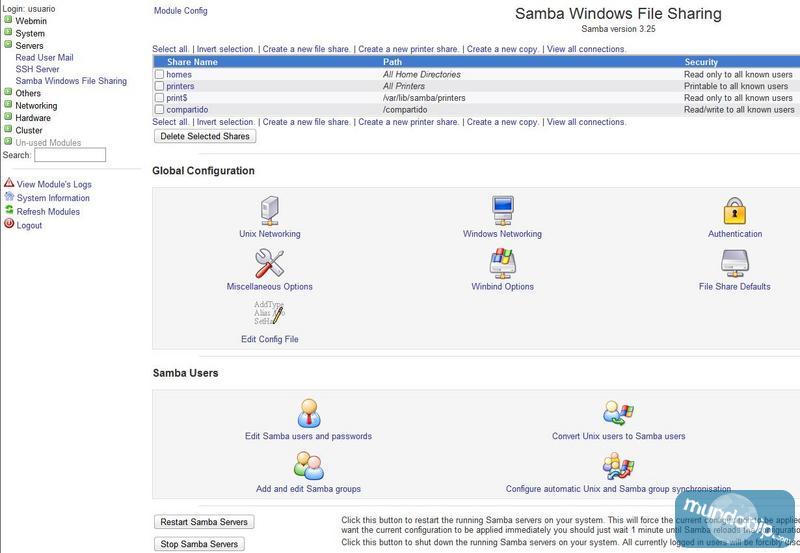Click the Winbind Options icon
The image size is (800, 553).
pyautogui.click(x=503, y=263)
